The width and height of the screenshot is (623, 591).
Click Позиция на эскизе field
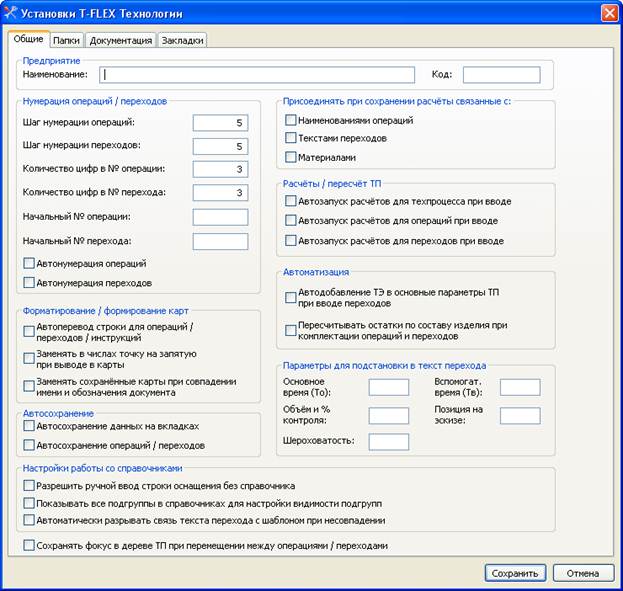[x=520, y=416]
